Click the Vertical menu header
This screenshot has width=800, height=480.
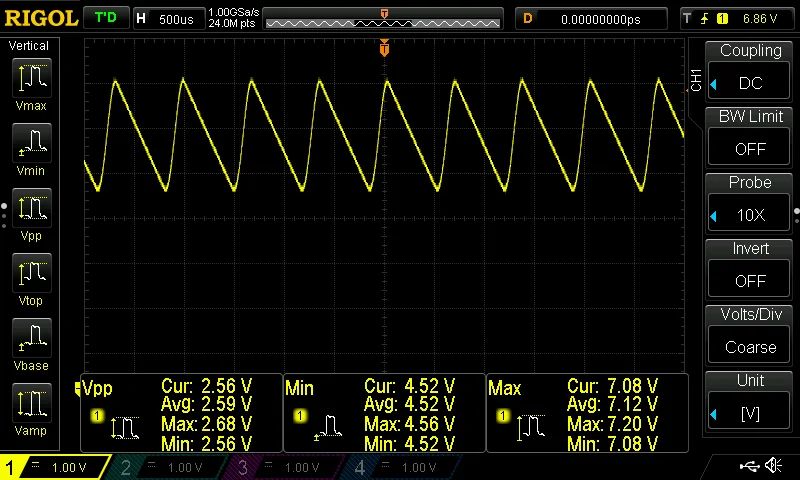tap(29, 45)
